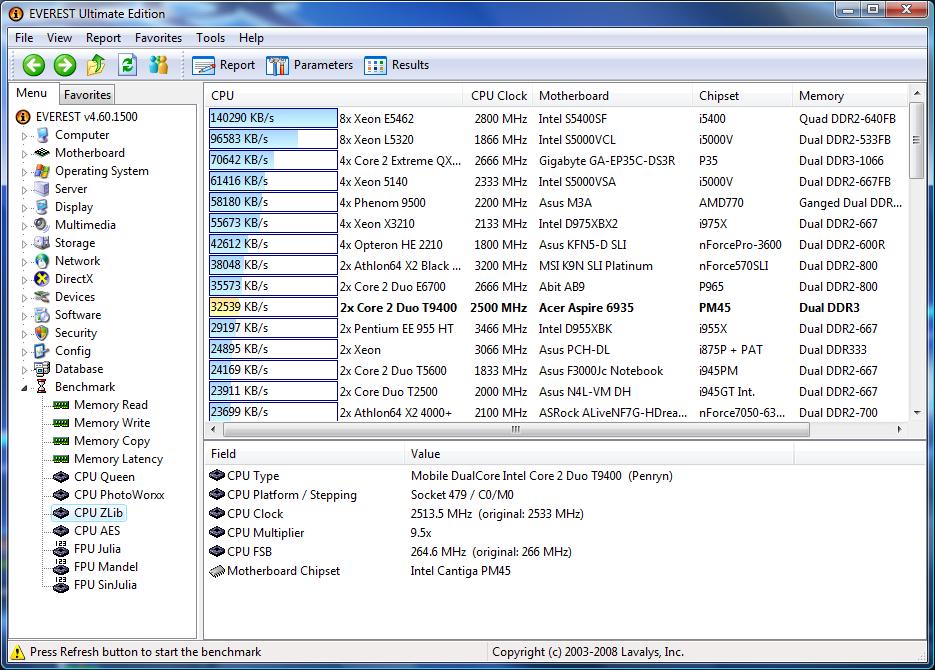935x670 pixels.
Task: Open the FPU SinJulia benchmark
Action: [x=105, y=585]
